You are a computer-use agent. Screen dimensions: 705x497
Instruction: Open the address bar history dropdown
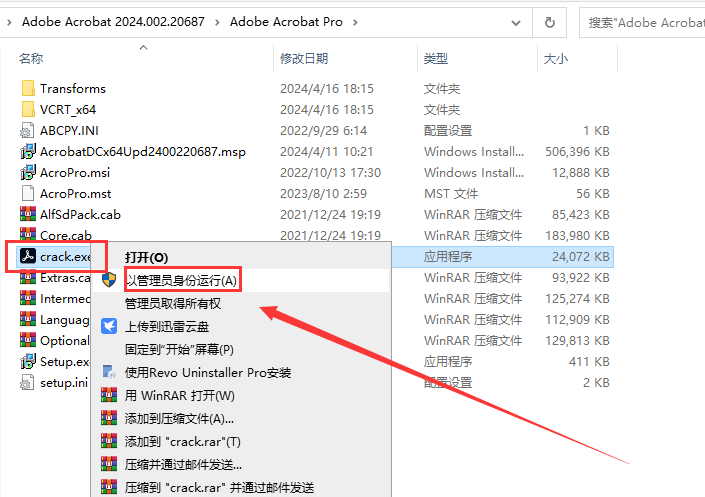(516, 22)
